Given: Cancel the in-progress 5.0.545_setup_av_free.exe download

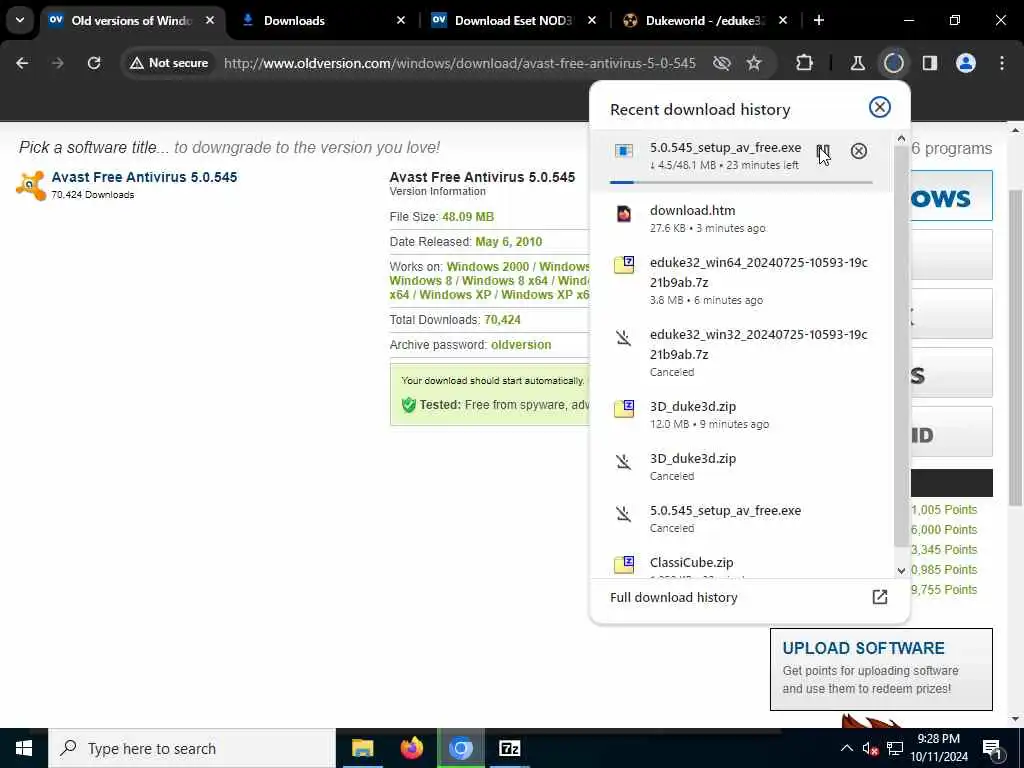Looking at the screenshot, I should tap(859, 152).
